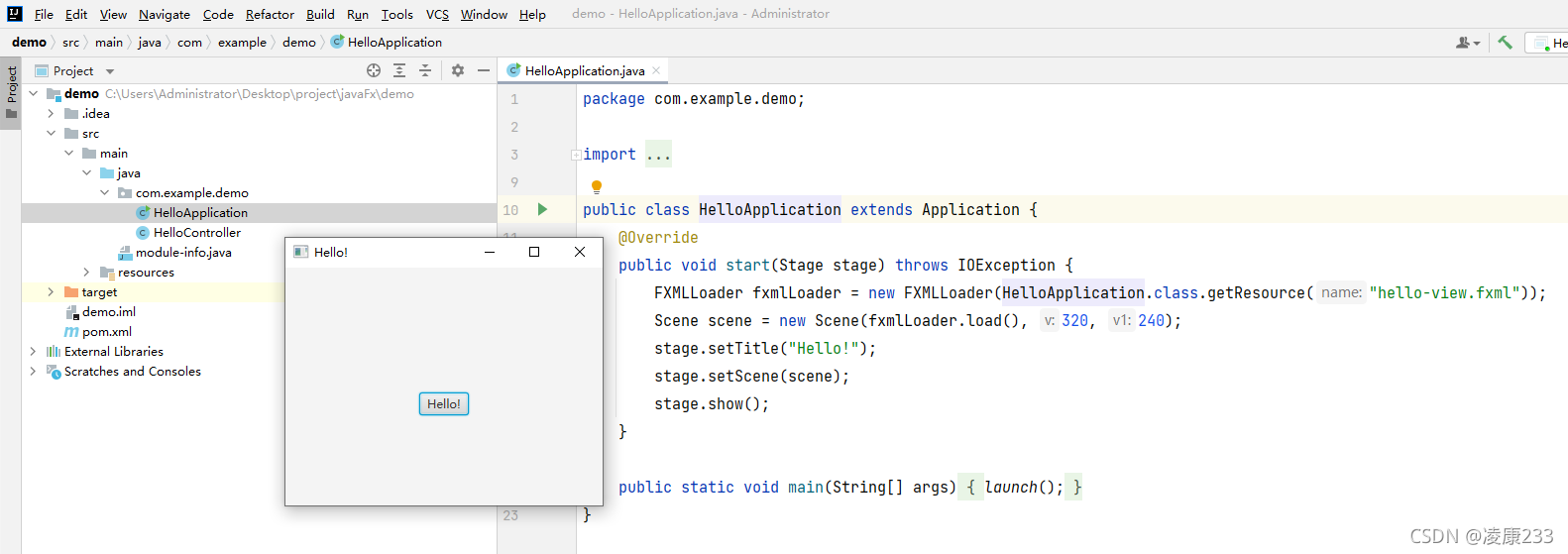
Task: Select pom.xml file in tree
Action: coord(107,331)
